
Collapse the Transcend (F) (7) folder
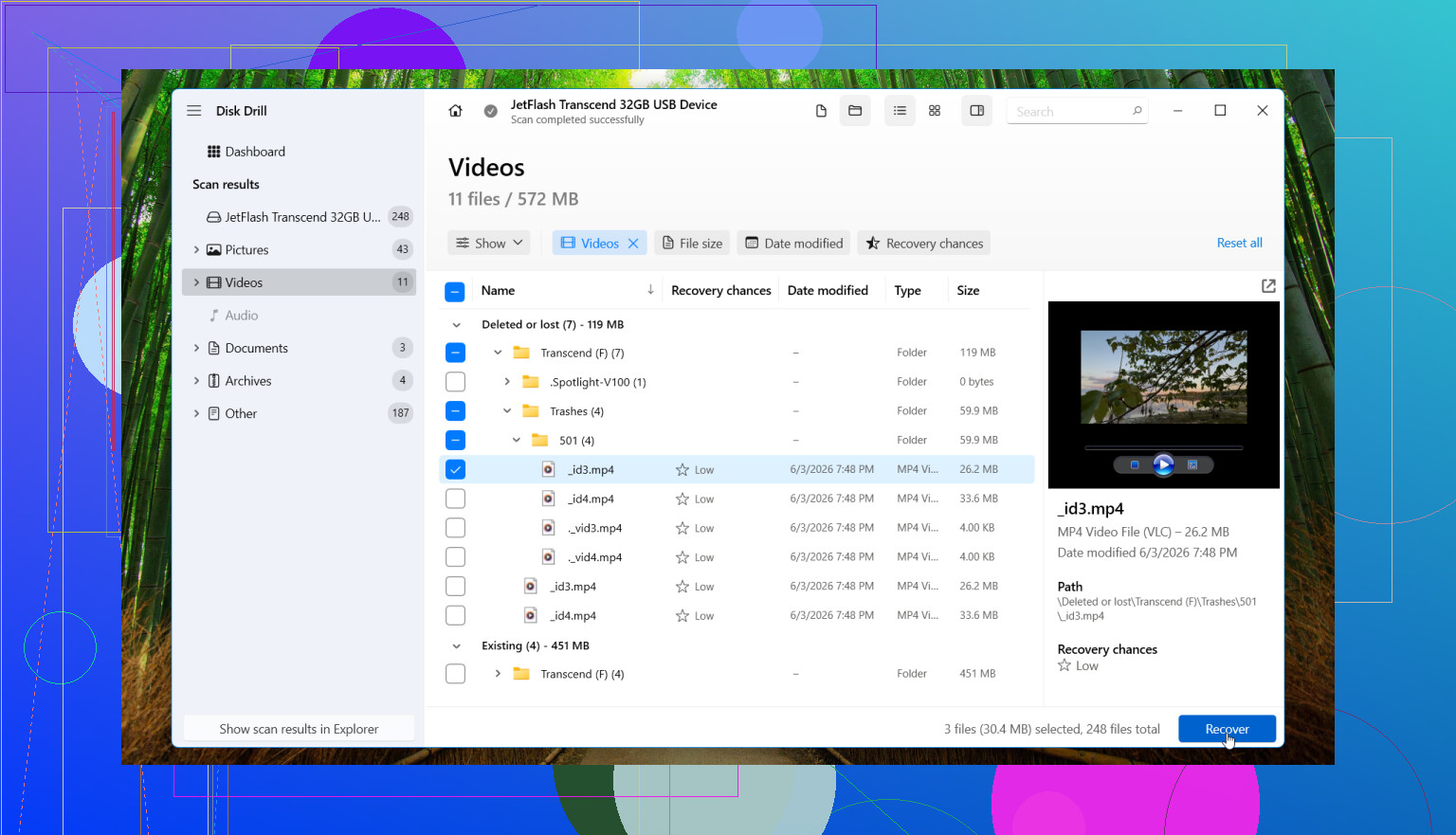click(x=498, y=353)
